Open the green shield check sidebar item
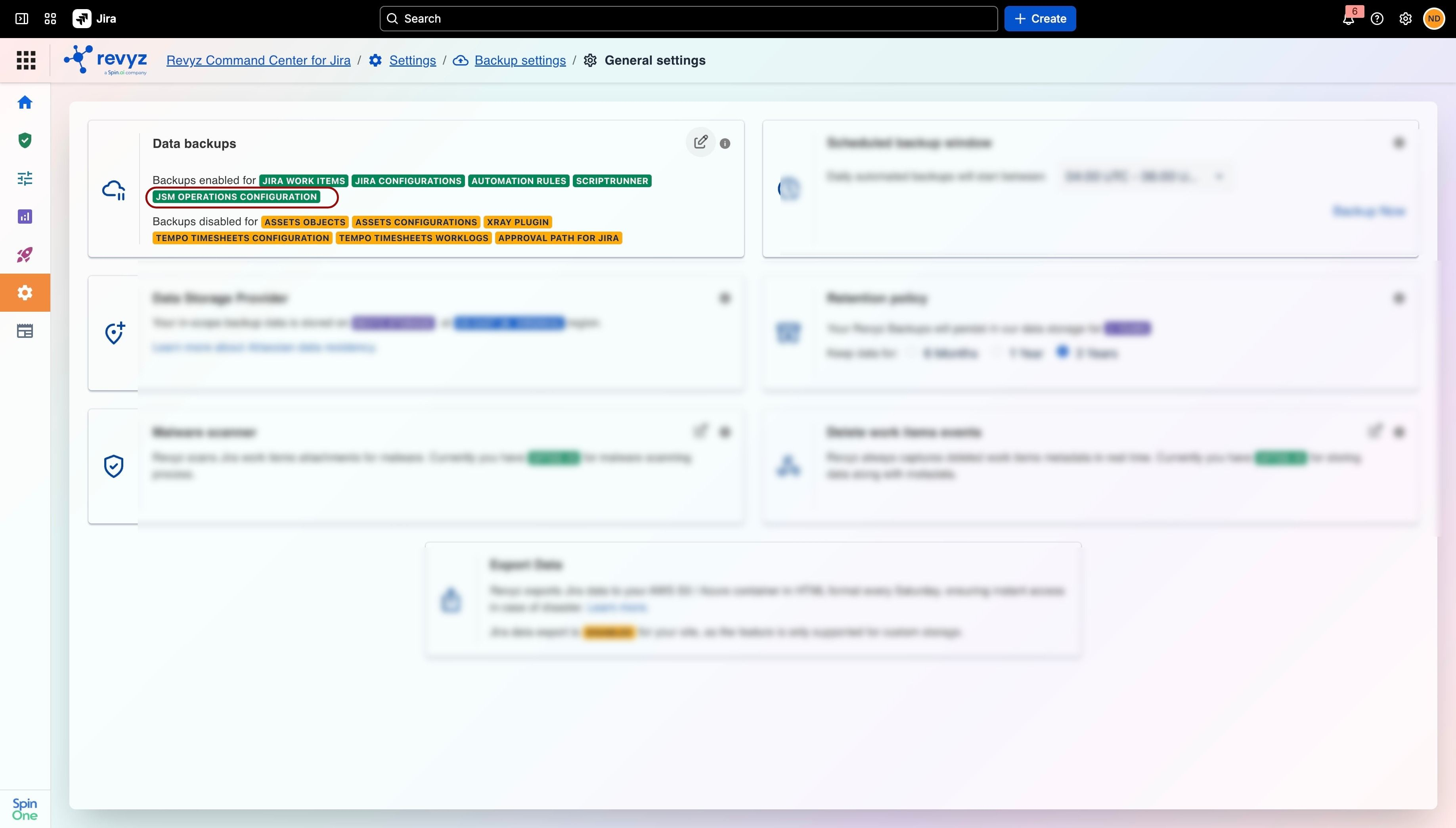 point(25,140)
